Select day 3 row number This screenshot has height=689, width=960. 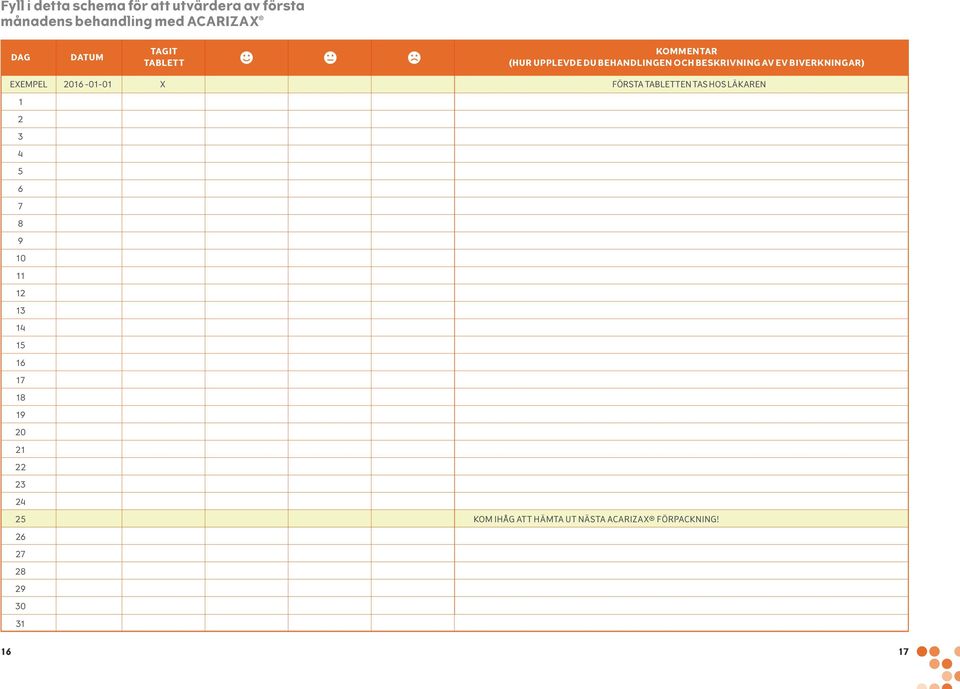(20, 137)
